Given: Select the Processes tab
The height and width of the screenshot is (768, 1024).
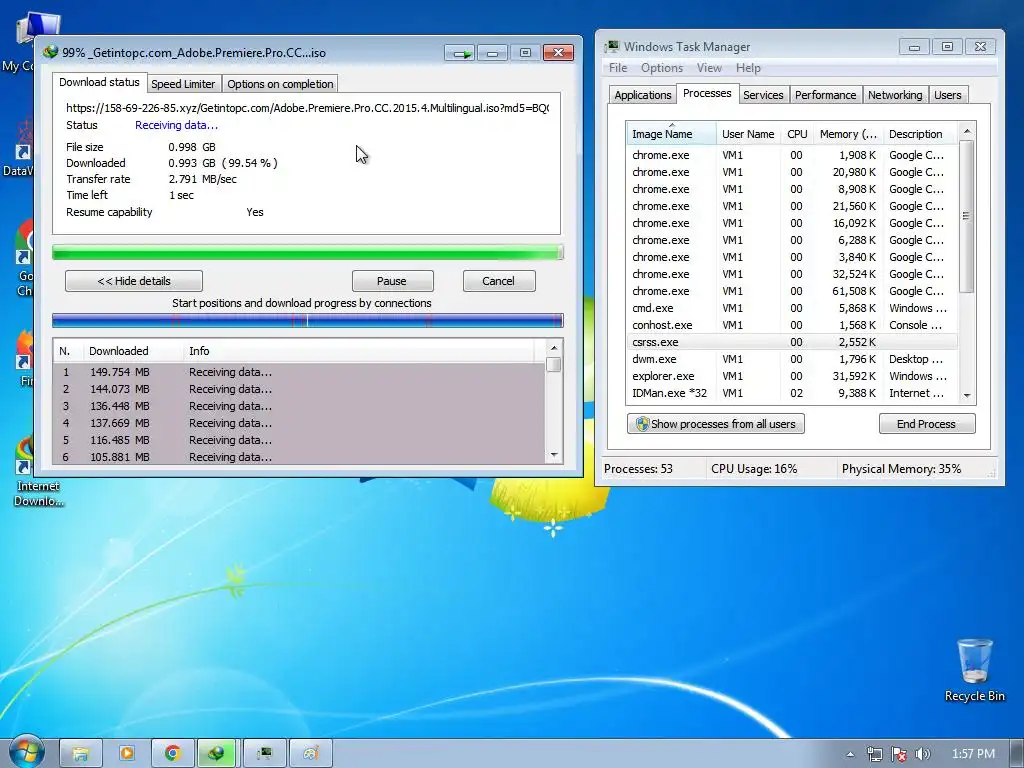Looking at the screenshot, I should (707, 93).
